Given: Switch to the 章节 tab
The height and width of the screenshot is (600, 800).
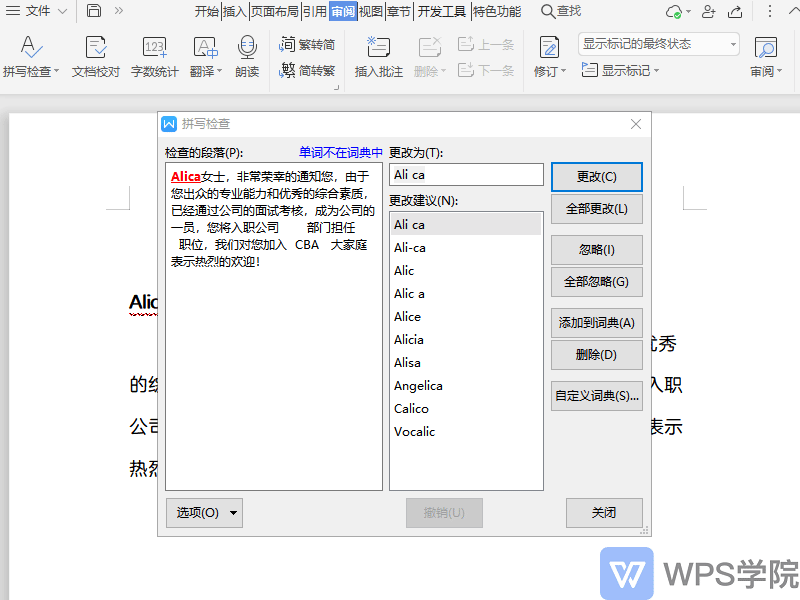Looking at the screenshot, I should pos(398,11).
